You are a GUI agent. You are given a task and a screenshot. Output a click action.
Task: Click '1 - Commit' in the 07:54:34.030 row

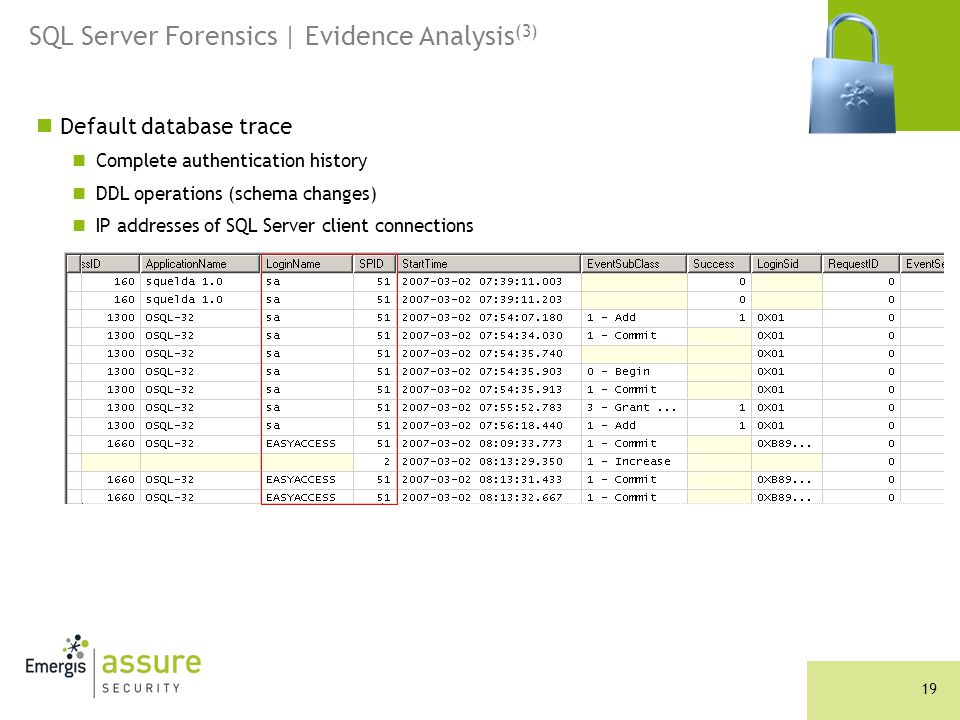click(634, 336)
